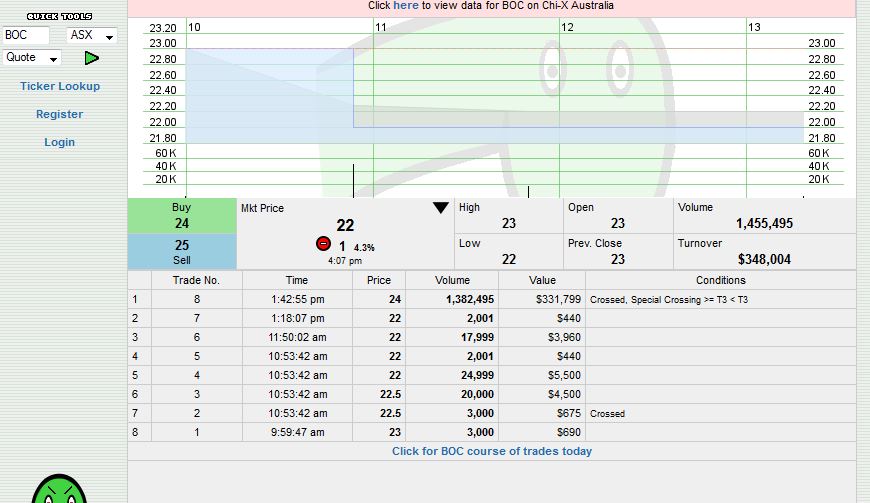Screen dimensions: 870x503
Task: Open the ASX exchange dropdown
Action: pyautogui.click(x=92, y=35)
